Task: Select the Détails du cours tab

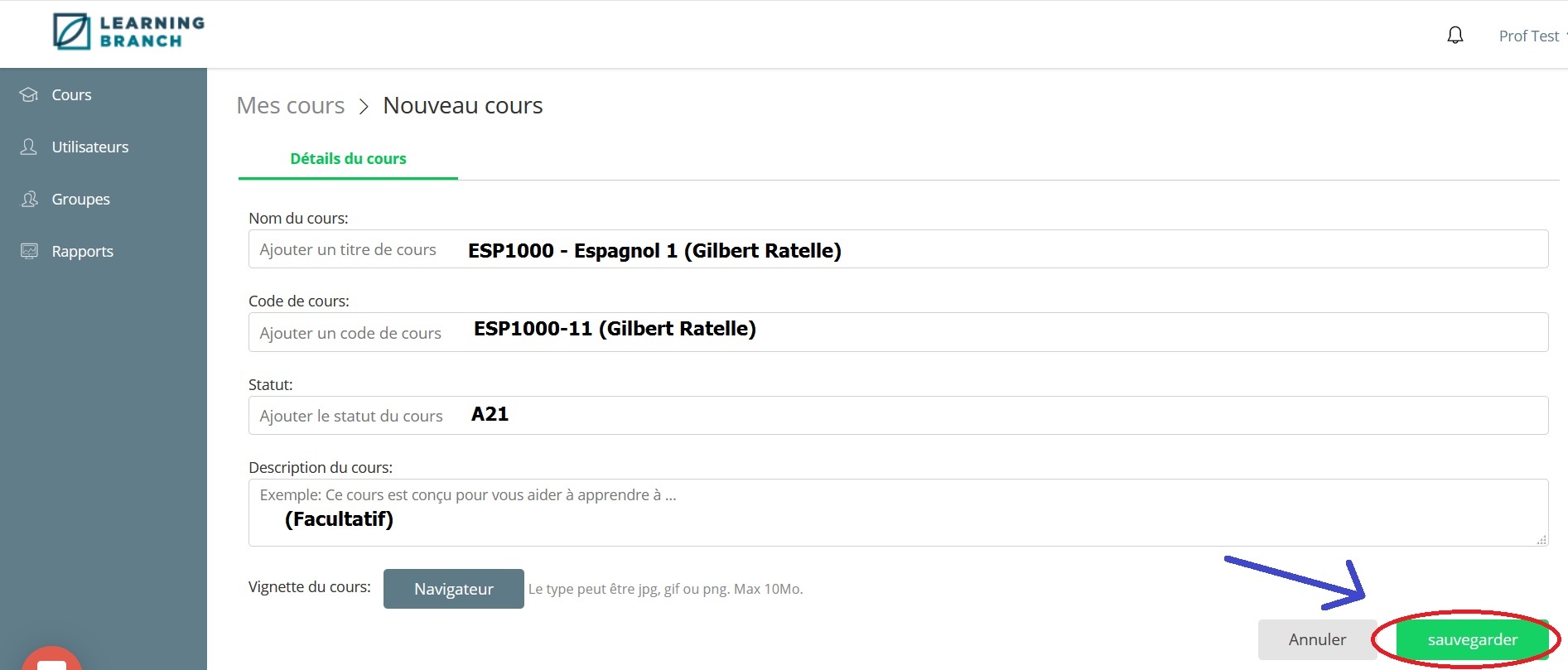Action: click(x=348, y=158)
